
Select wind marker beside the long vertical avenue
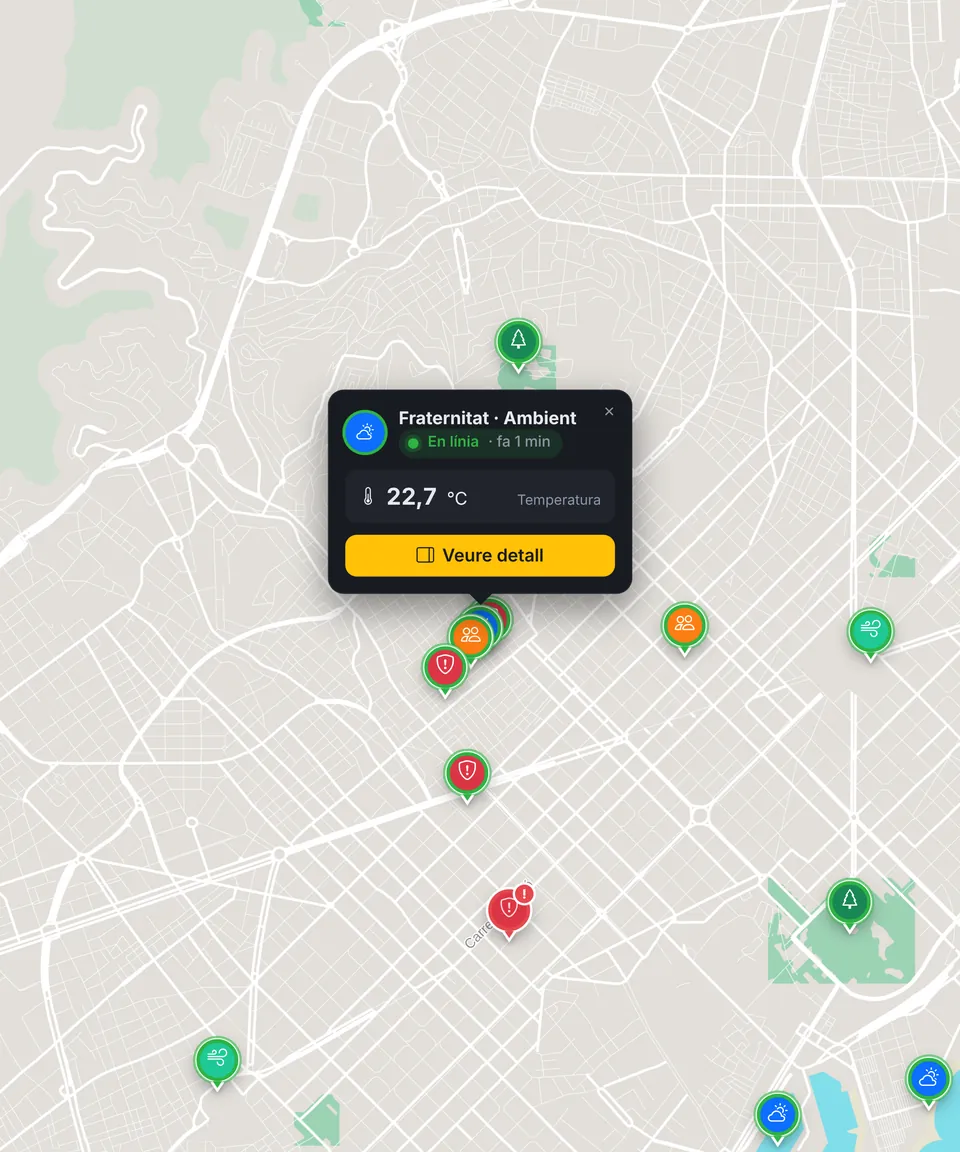point(870,630)
